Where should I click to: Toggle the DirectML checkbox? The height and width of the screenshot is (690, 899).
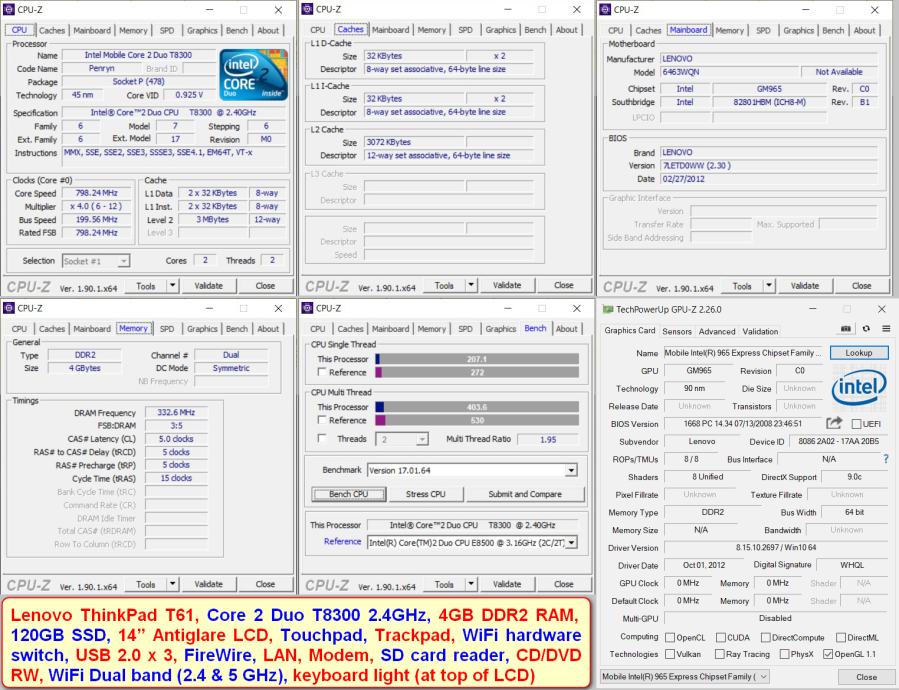pos(841,637)
